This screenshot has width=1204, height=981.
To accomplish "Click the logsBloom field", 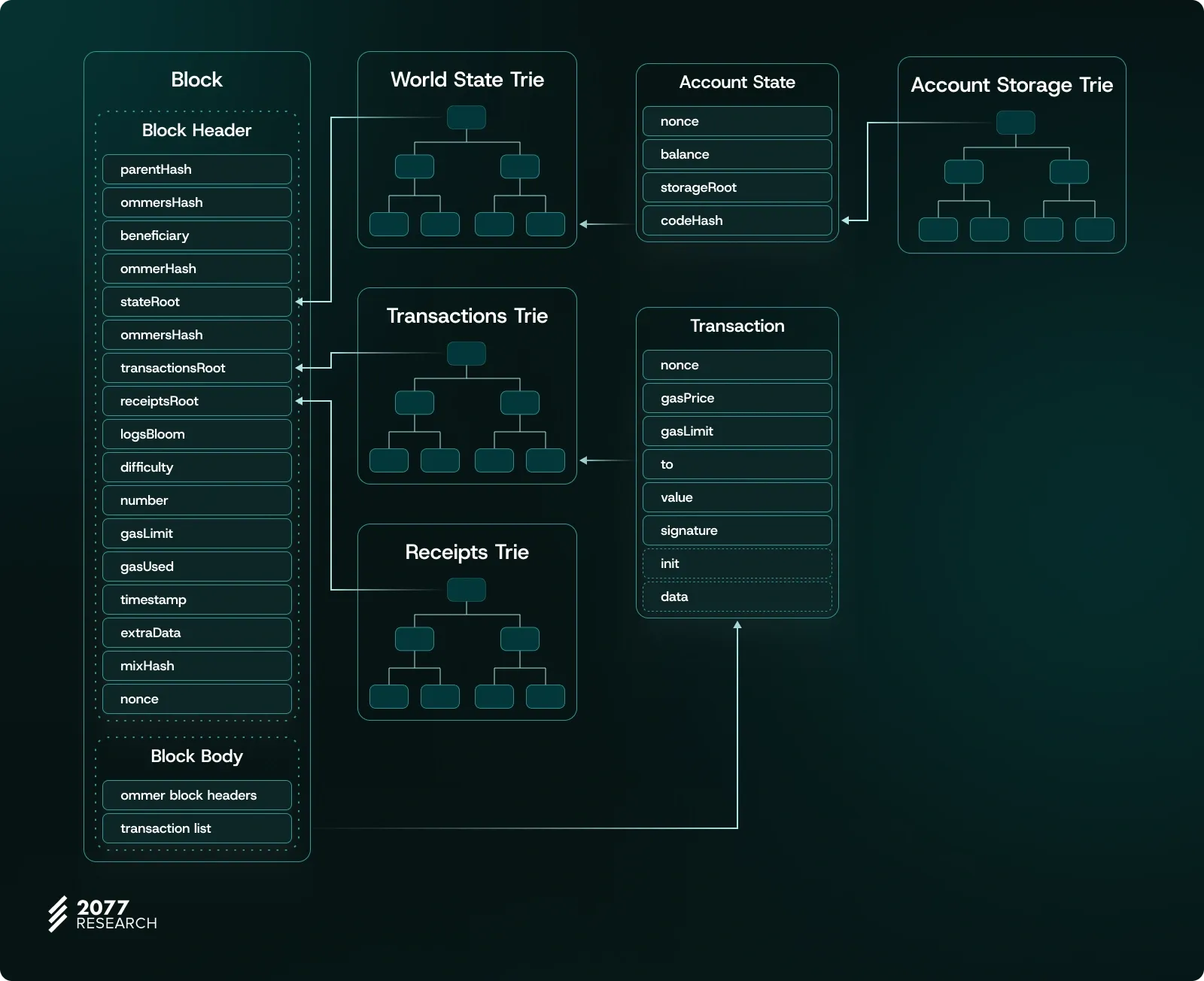I will pos(196,434).
